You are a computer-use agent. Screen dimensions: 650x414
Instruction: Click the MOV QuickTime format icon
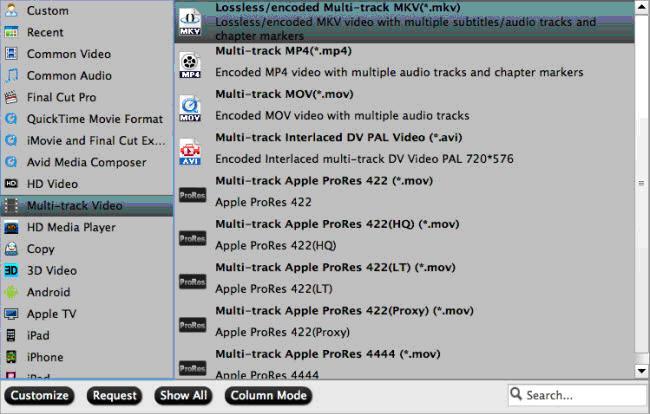pyautogui.click(x=190, y=109)
